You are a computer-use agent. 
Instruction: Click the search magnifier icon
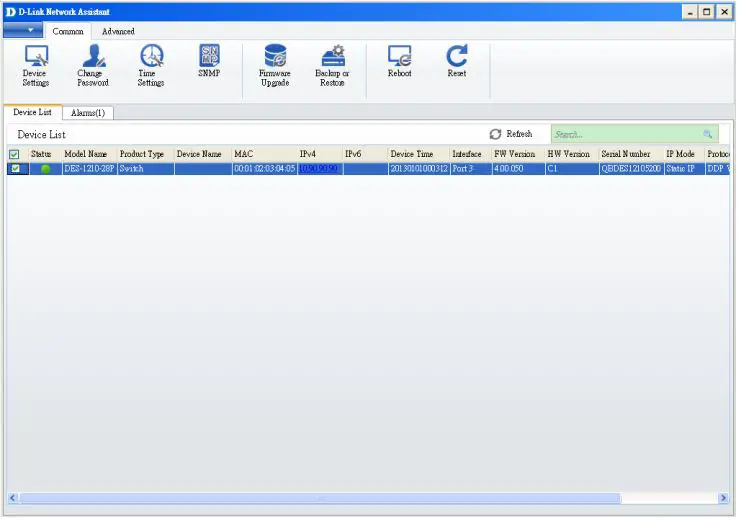707,134
